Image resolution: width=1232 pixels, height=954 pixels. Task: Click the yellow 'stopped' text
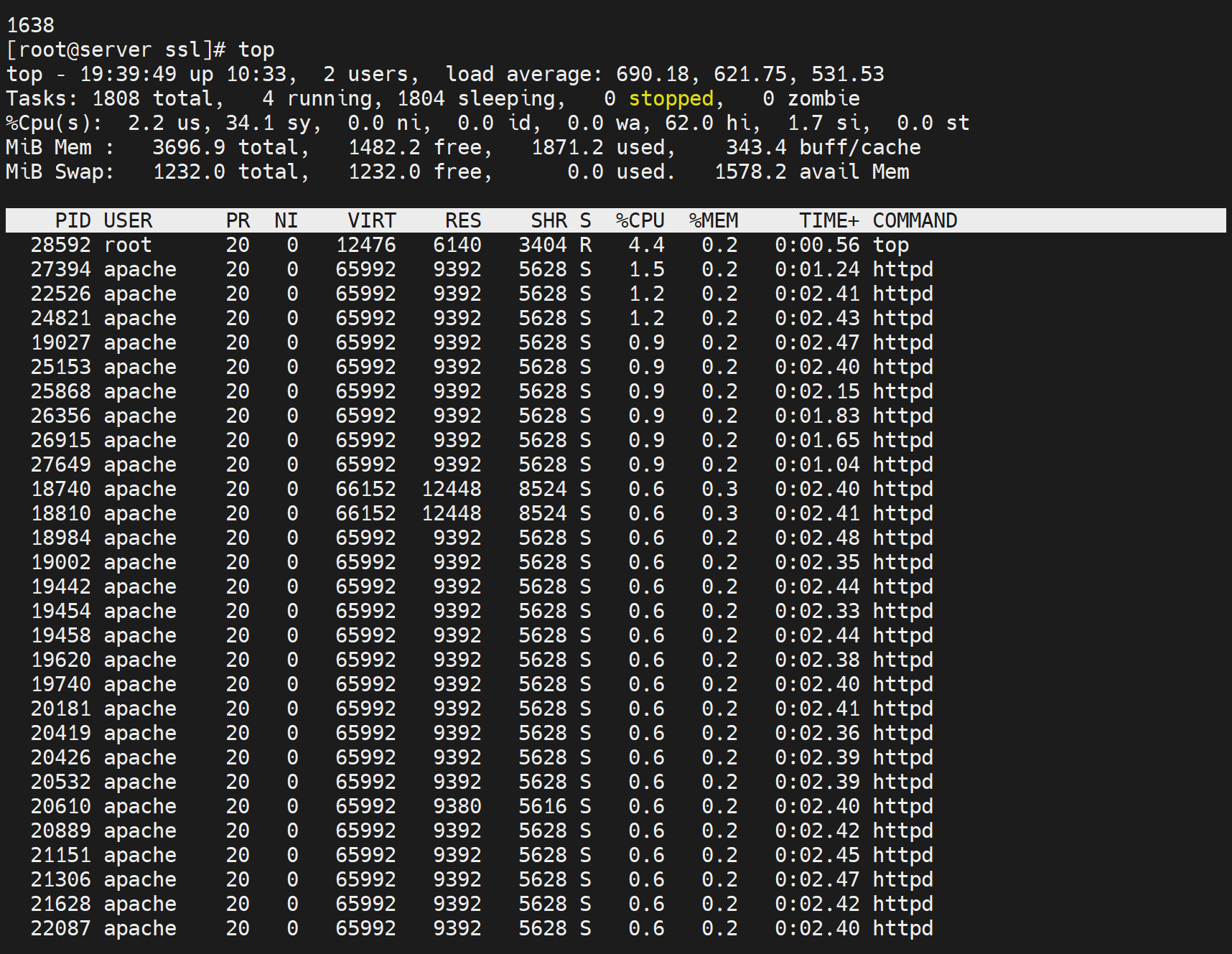coord(671,98)
